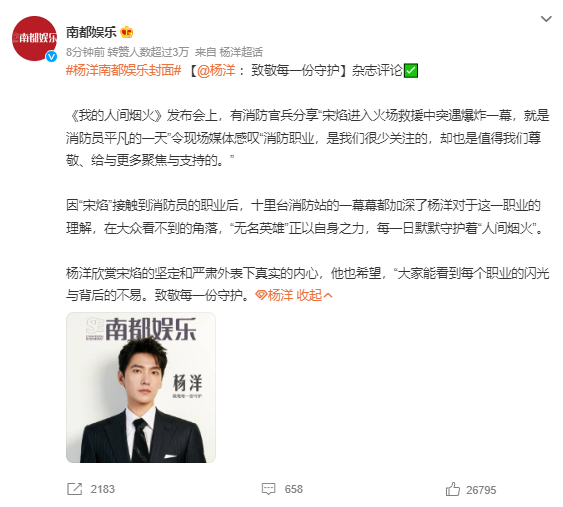This screenshot has height=507, width=563.
Task: Click the 2183 repost count
Action: coord(102,489)
